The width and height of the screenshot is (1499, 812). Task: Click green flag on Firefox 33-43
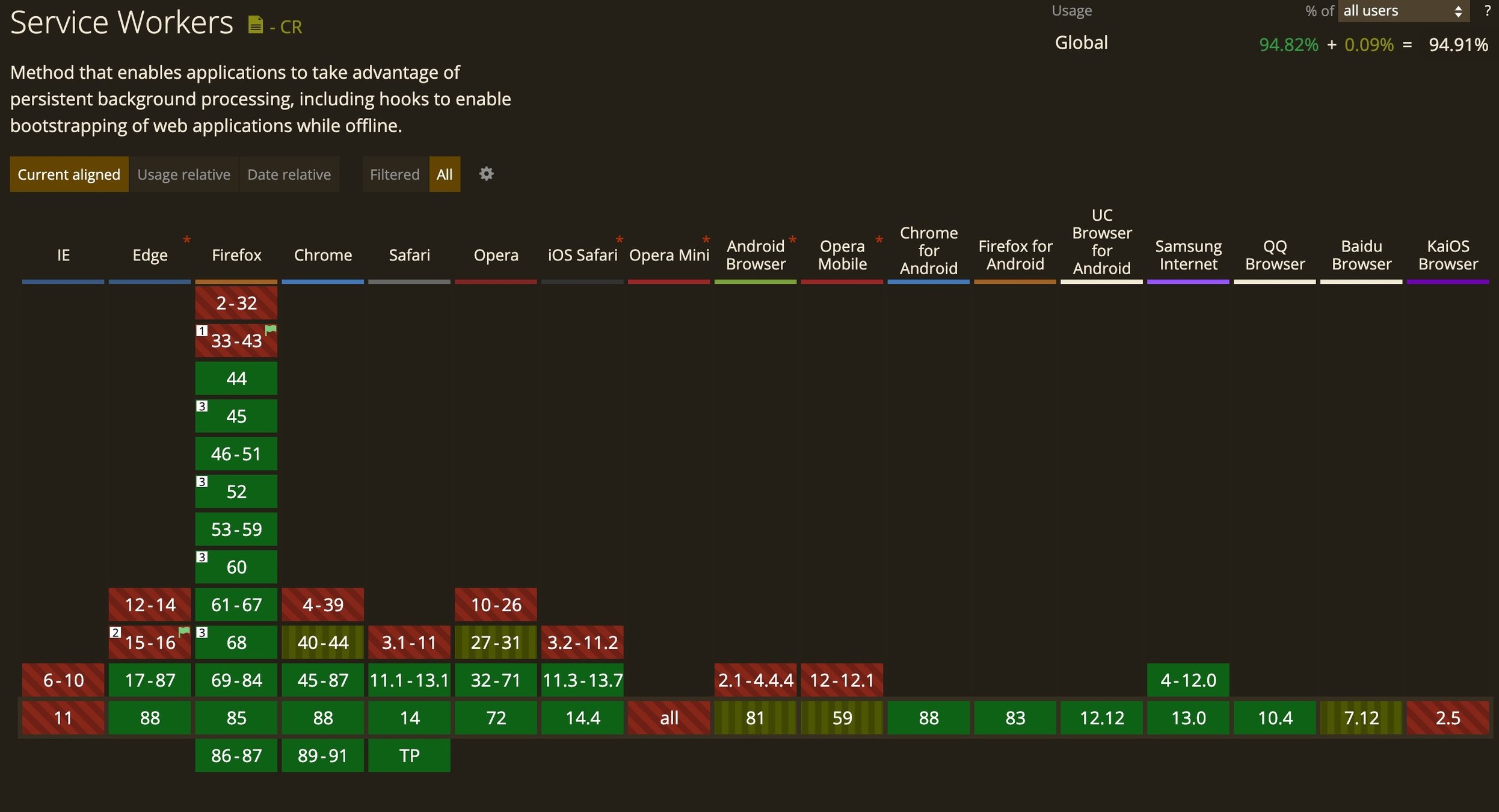click(271, 329)
